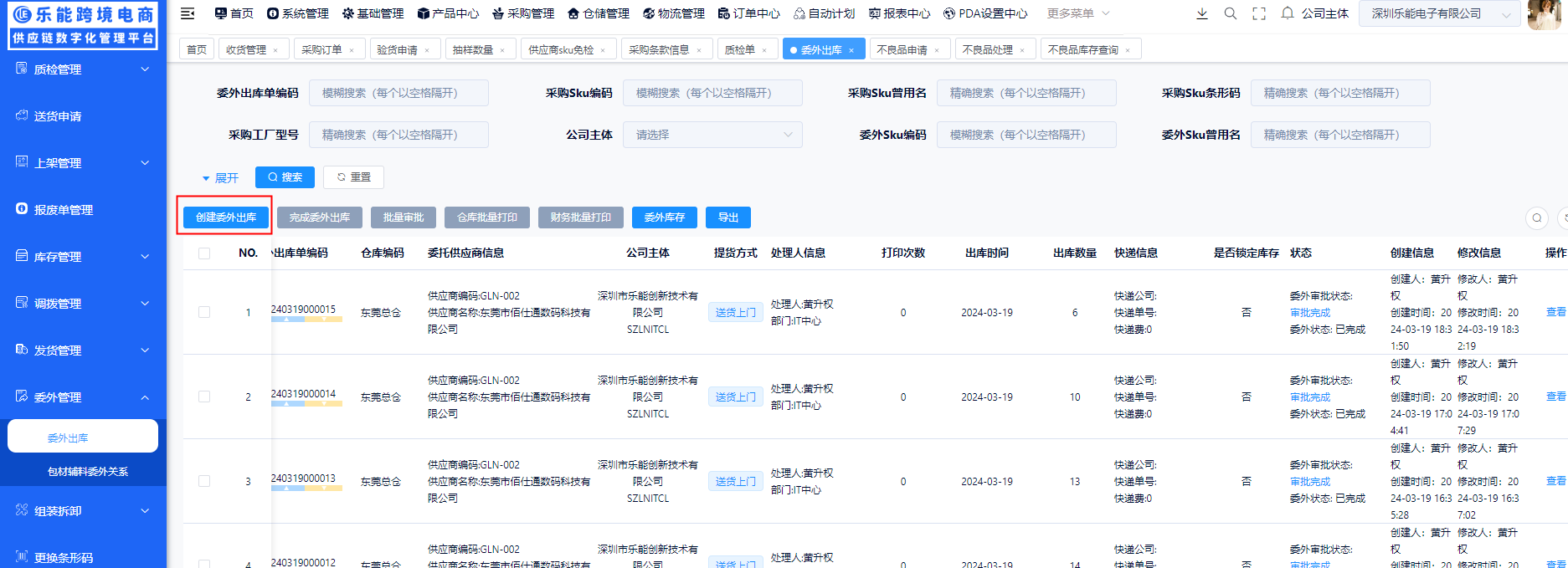Screen dimensions: 1568x568
Task: Close the 质检单 tab
Action: tap(764, 50)
